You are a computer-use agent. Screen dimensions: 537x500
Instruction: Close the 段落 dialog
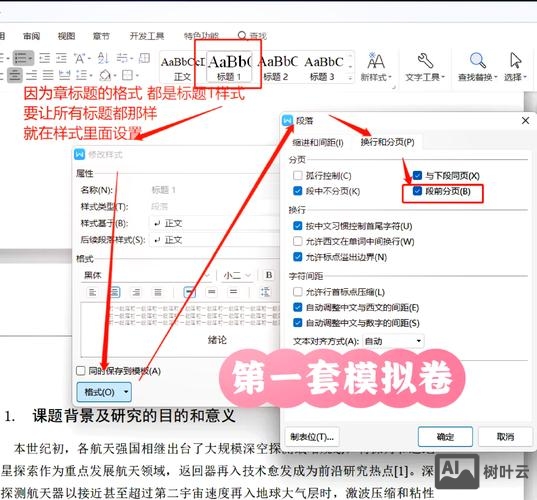(x=525, y=121)
